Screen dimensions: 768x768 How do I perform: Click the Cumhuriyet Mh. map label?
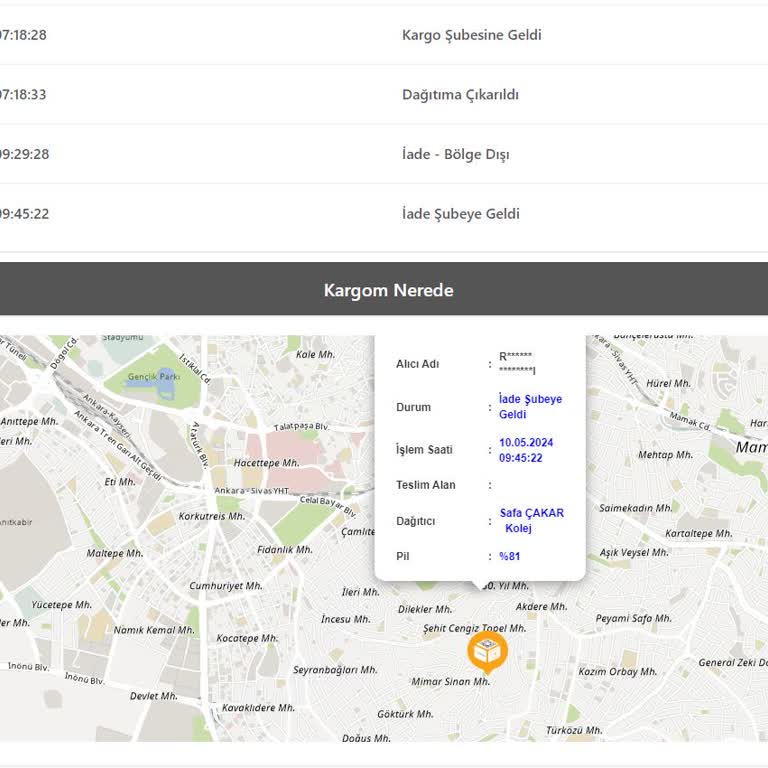(226, 586)
